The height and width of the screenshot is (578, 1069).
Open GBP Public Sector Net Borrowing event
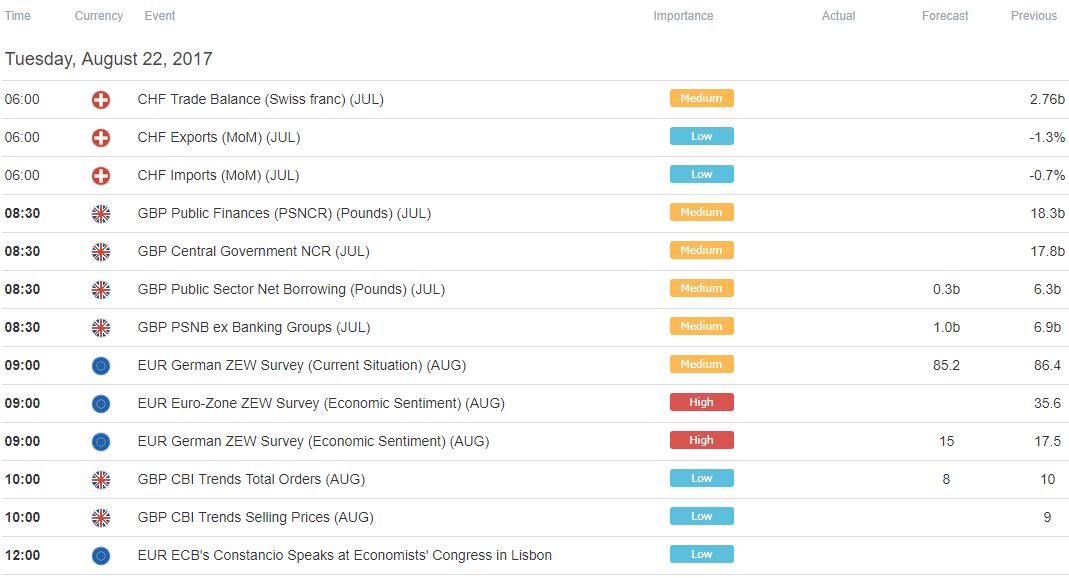coord(291,290)
